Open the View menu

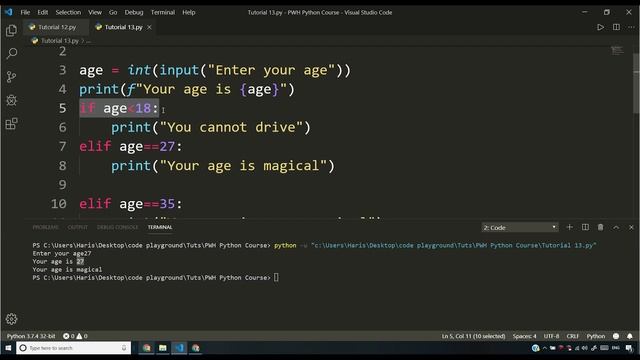(95, 12)
